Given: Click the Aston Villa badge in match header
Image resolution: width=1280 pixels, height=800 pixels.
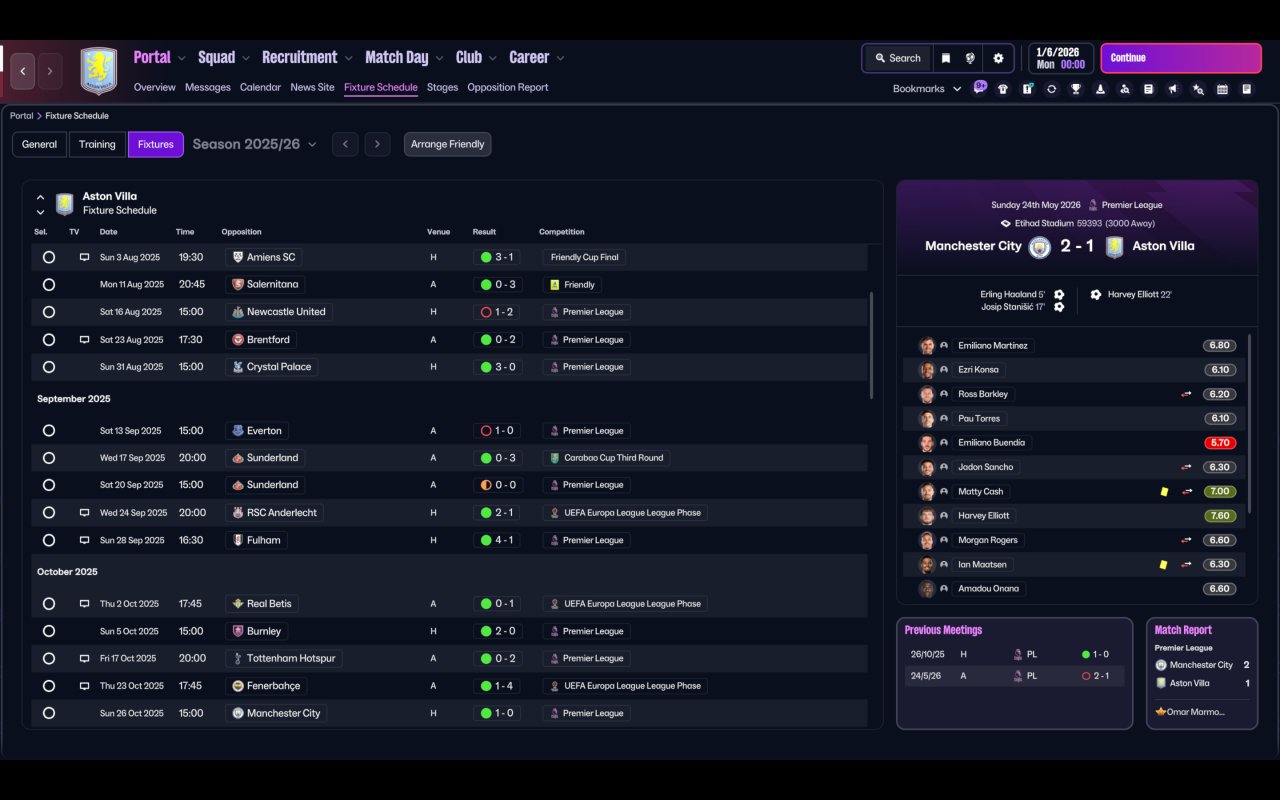Looking at the screenshot, I should (1114, 247).
